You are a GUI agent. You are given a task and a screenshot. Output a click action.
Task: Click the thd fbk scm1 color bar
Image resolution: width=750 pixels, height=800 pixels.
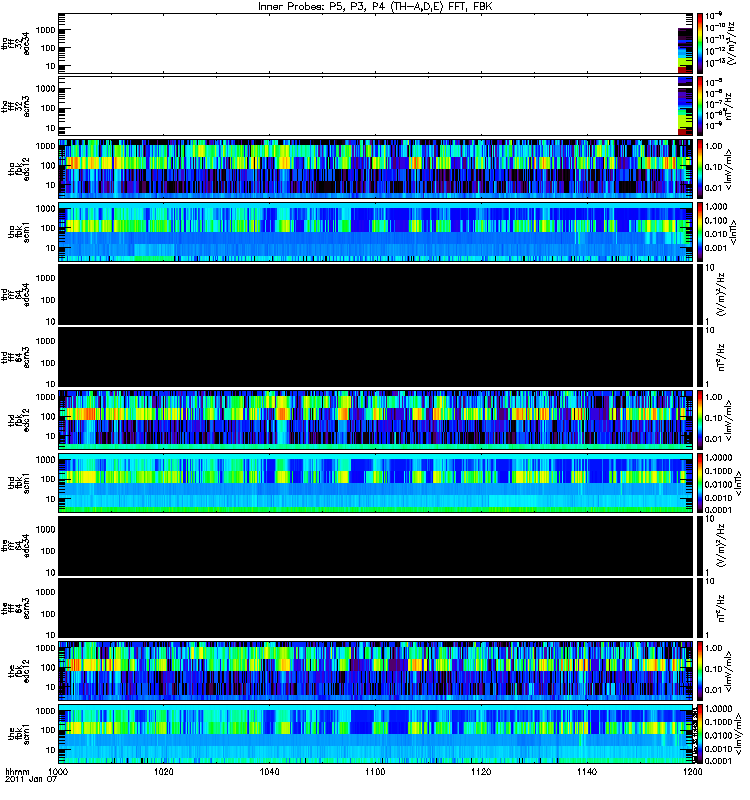pyautogui.click(x=700, y=483)
